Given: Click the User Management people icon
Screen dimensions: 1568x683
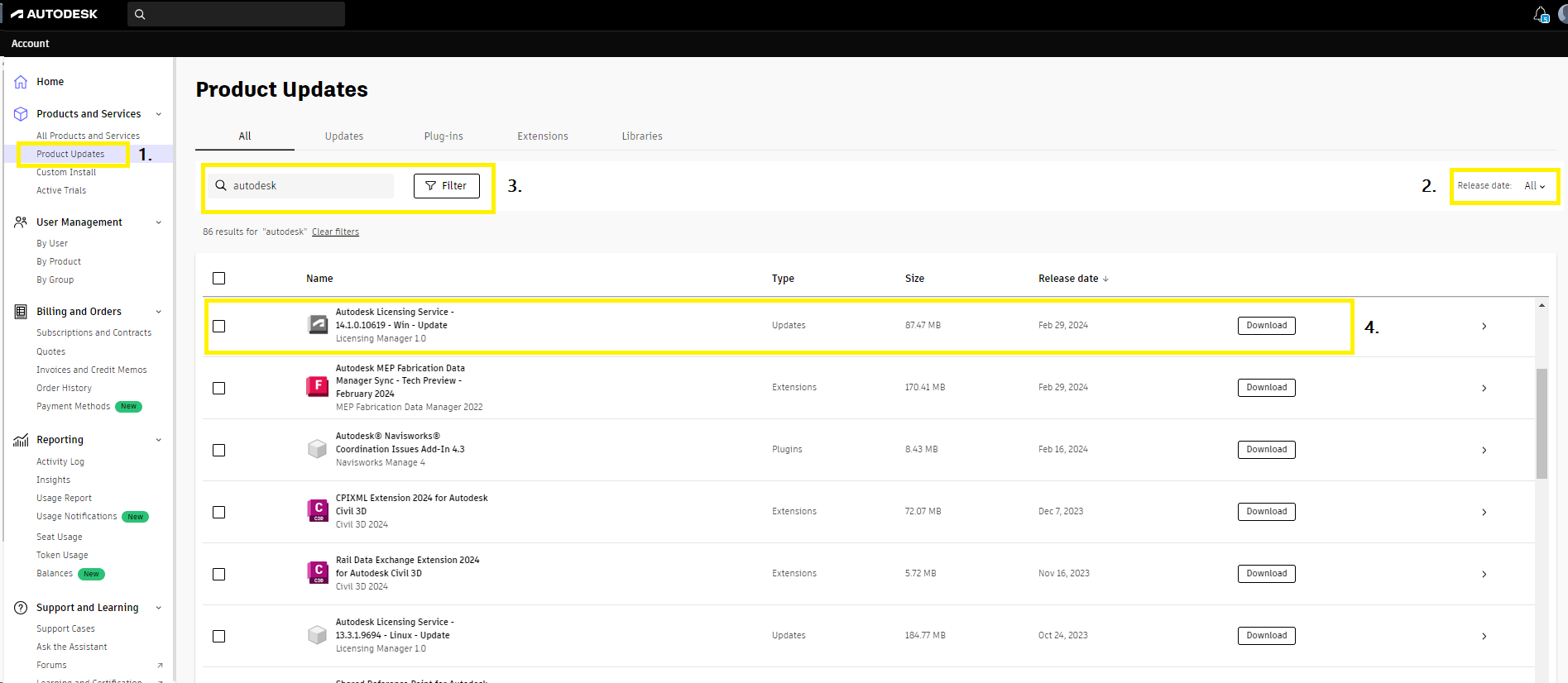Looking at the screenshot, I should (x=21, y=222).
